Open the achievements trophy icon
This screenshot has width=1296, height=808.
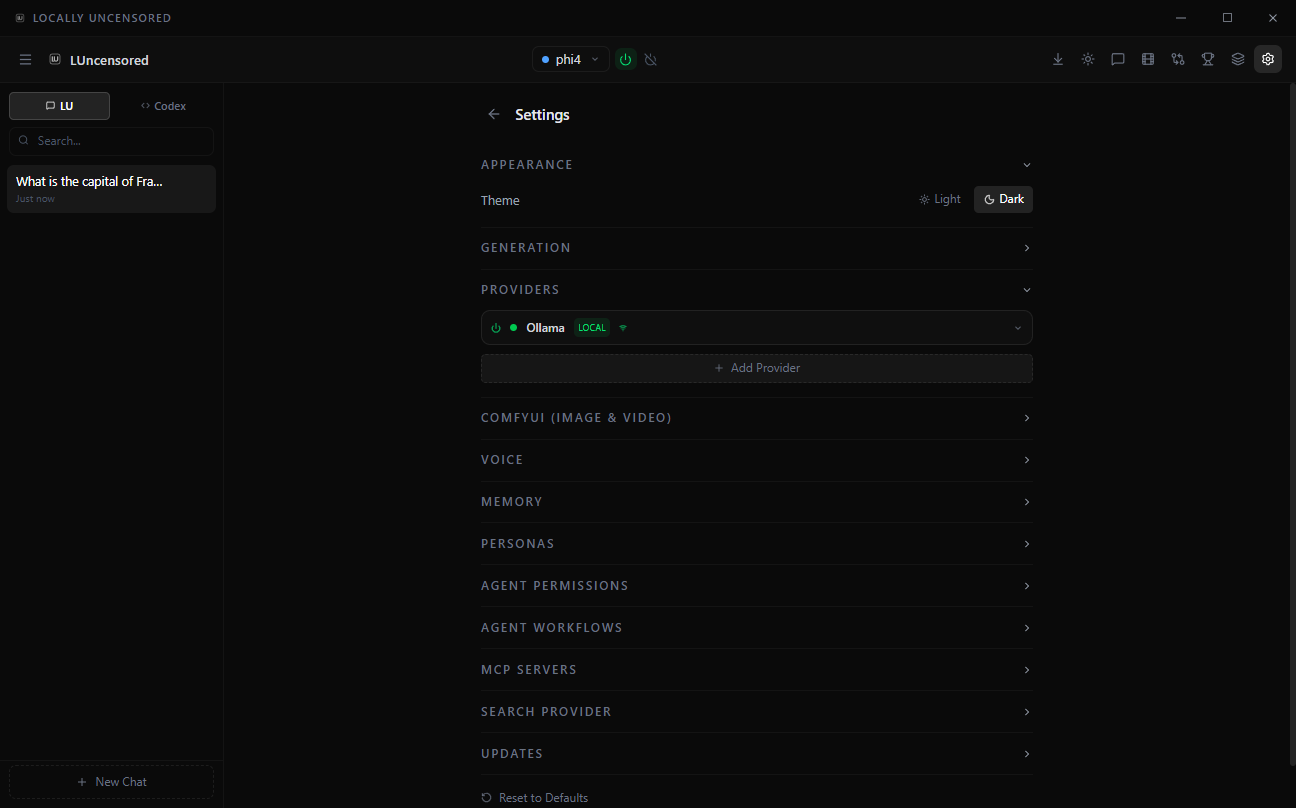1208,59
